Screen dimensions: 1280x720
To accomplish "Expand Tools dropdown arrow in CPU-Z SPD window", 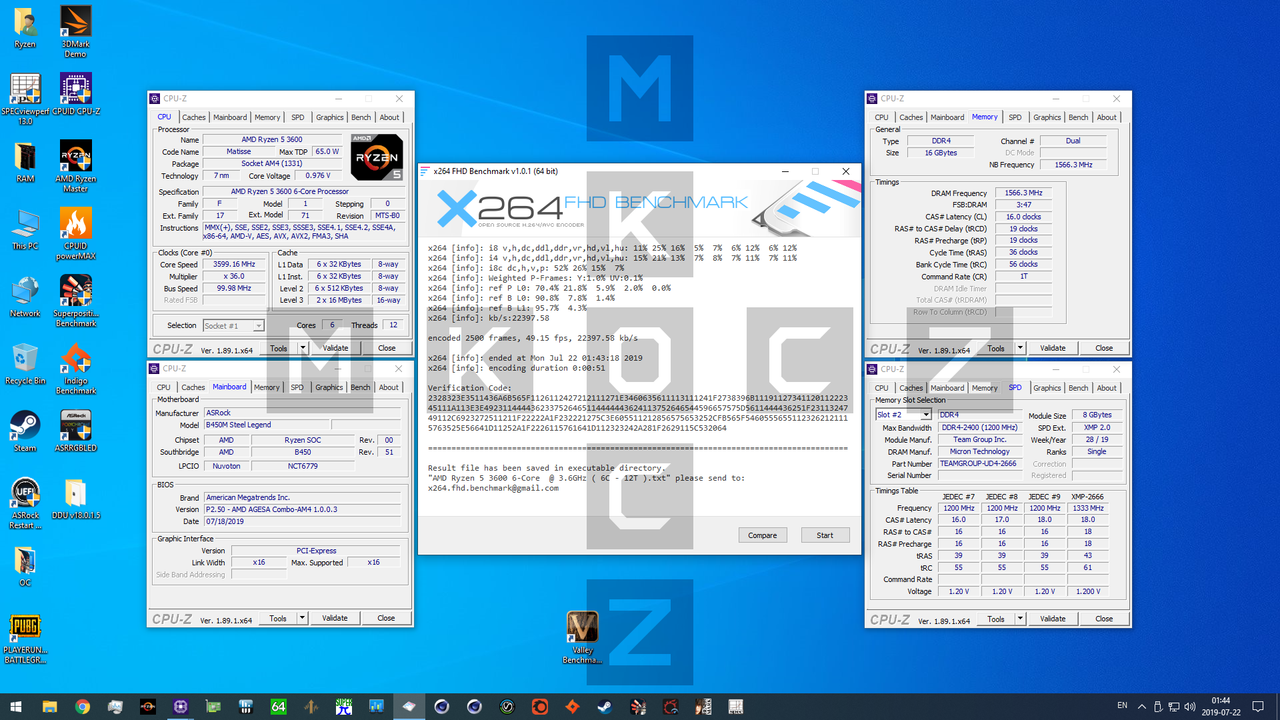I will pos(1019,618).
